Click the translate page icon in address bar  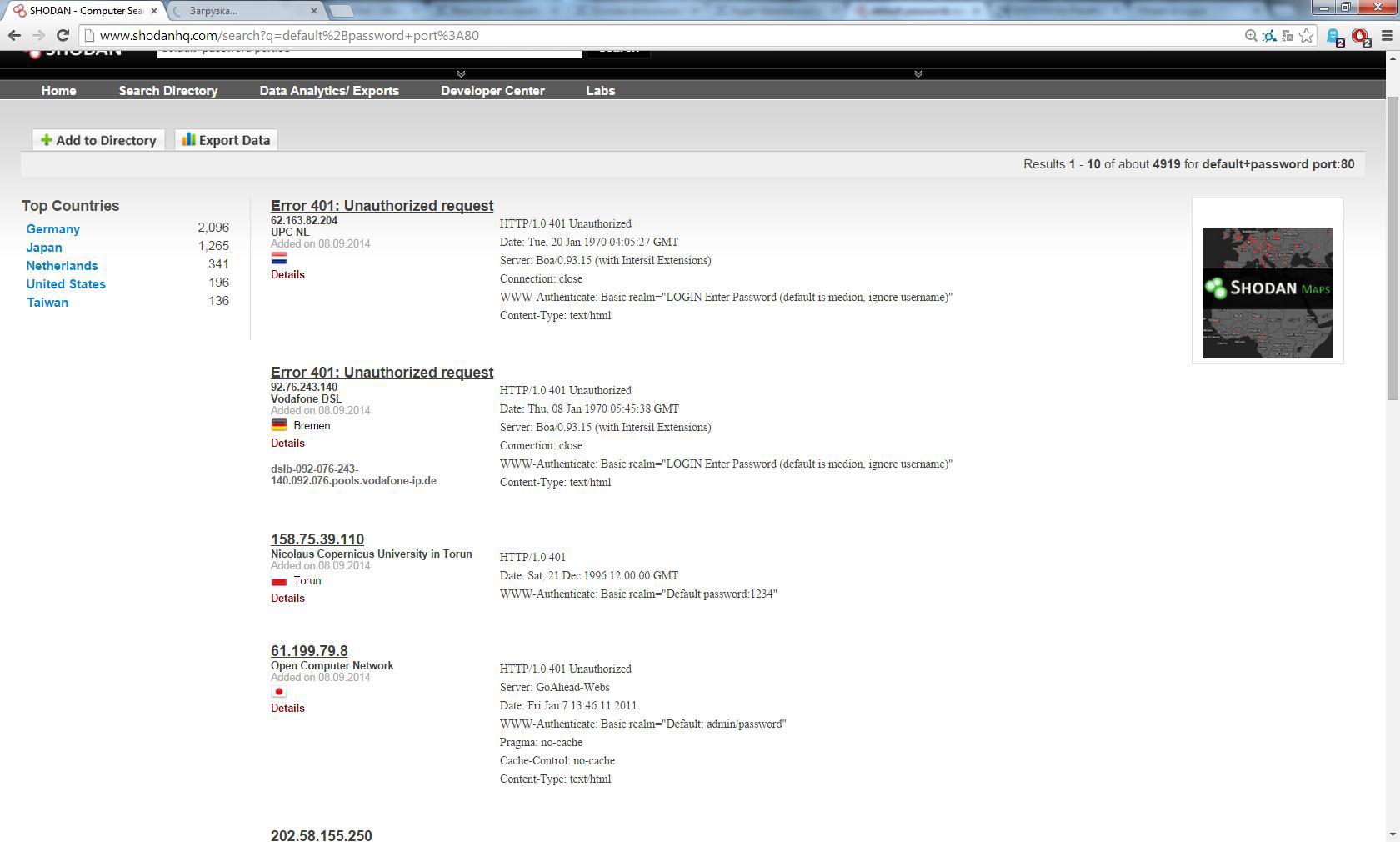click(1287, 35)
